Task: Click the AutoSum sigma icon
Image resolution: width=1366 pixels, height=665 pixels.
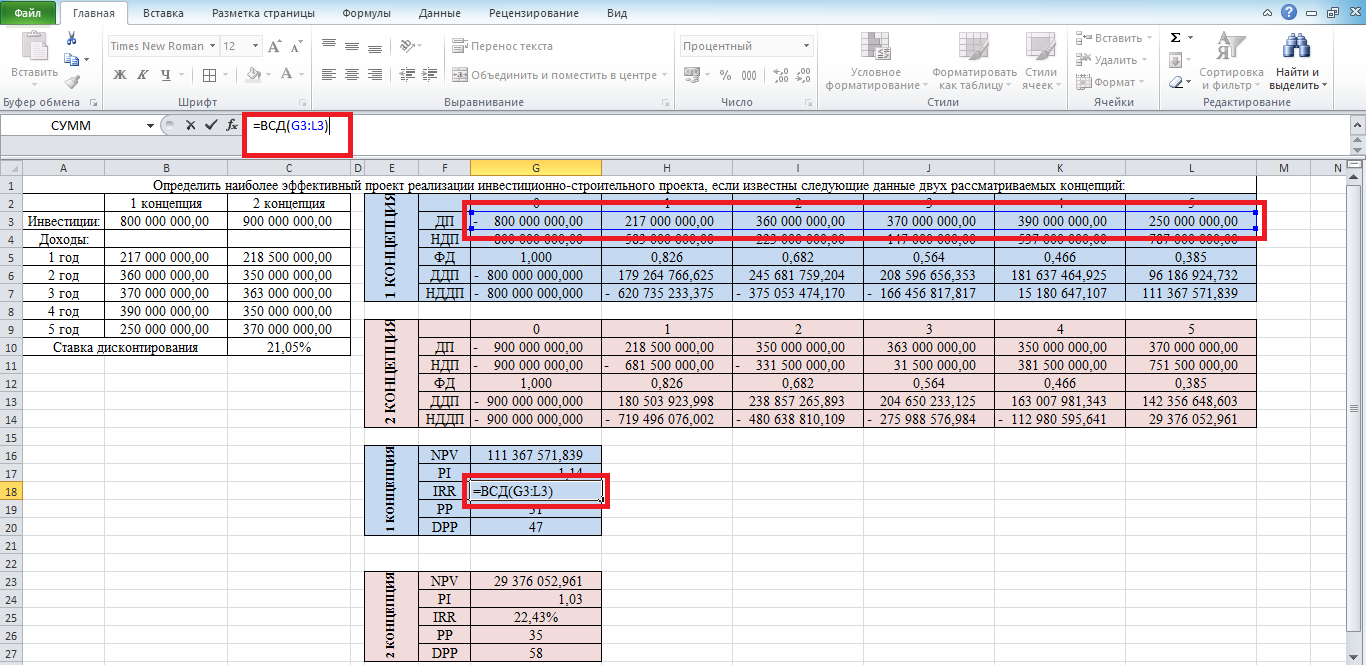Action: point(1176,38)
